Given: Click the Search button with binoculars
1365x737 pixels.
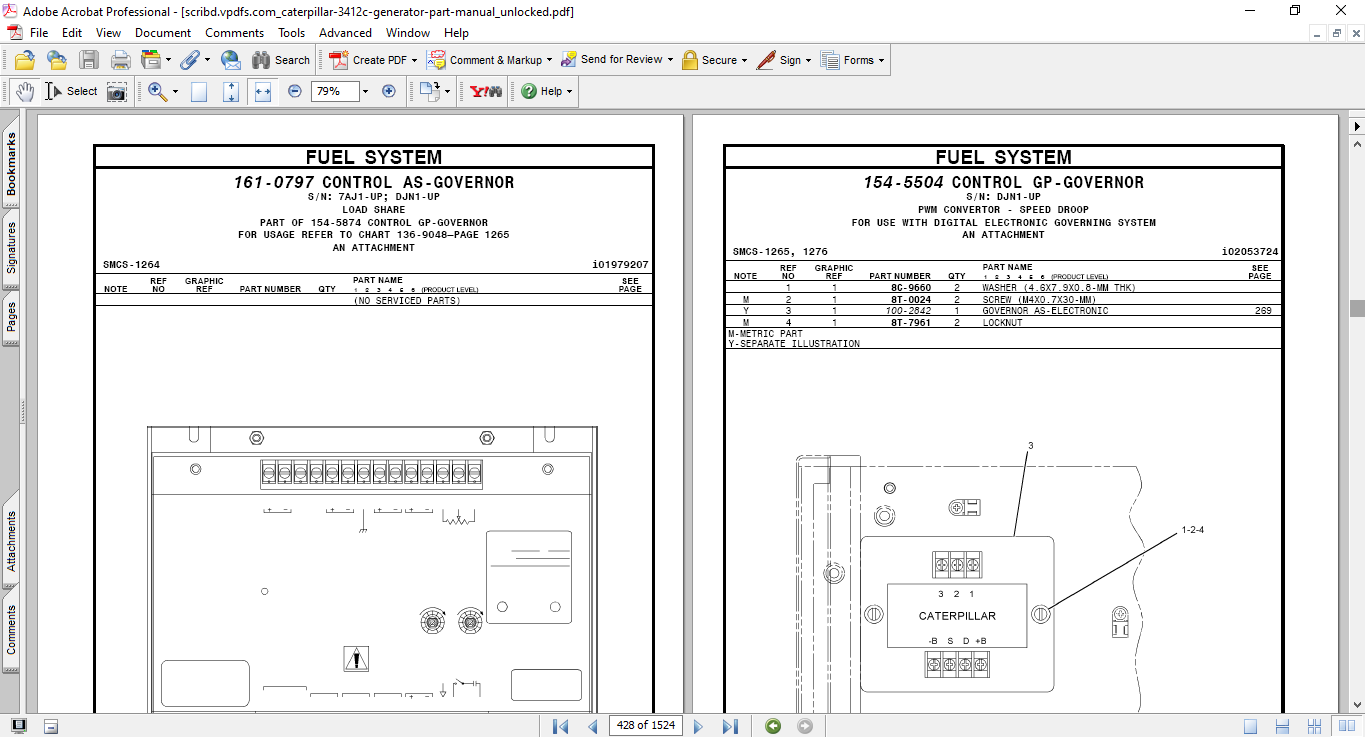Looking at the screenshot, I should point(281,60).
